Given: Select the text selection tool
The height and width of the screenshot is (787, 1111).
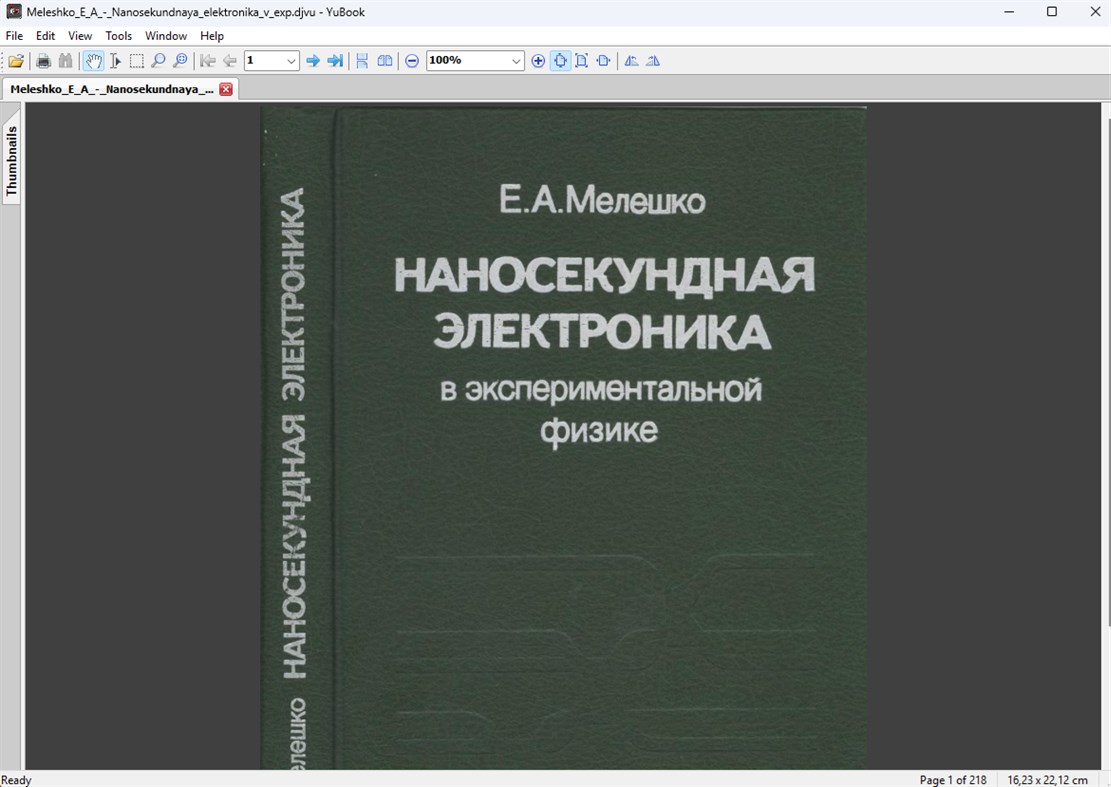Looking at the screenshot, I should click(115, 61).
